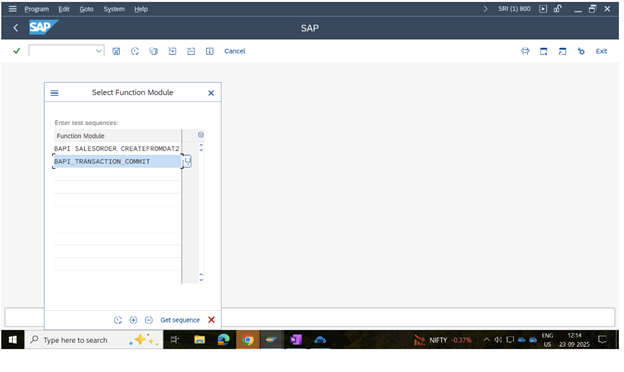Open table settings gear icon
This screenshot has width=624, height=372.
tap(201, 135)
